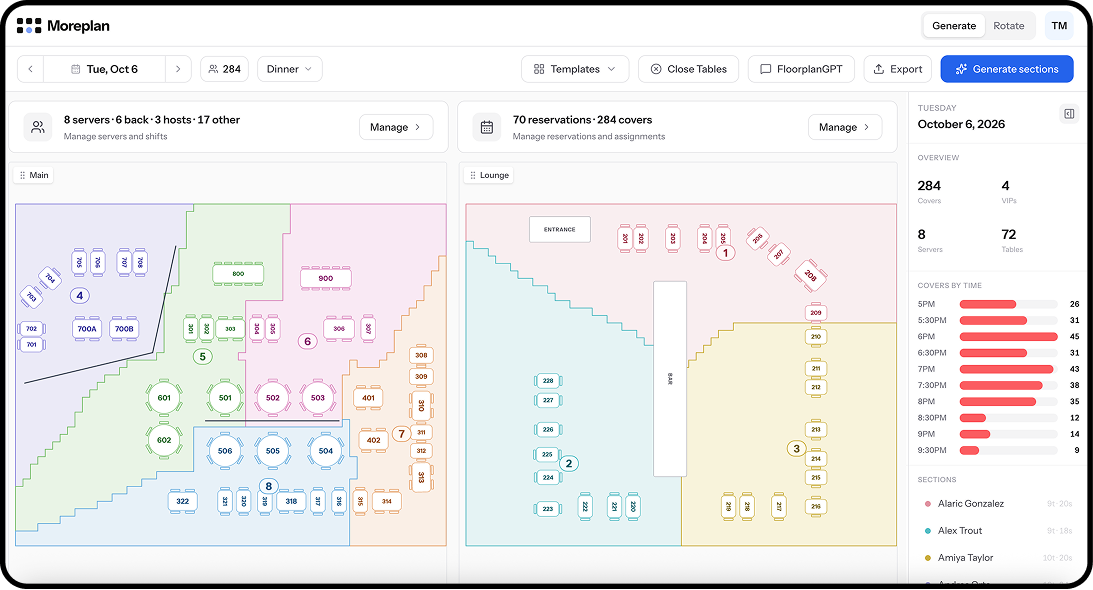Viewport: 1093px width, 590px height.
Task: Click the reservations calendar icon
Action: coord(487,127)
